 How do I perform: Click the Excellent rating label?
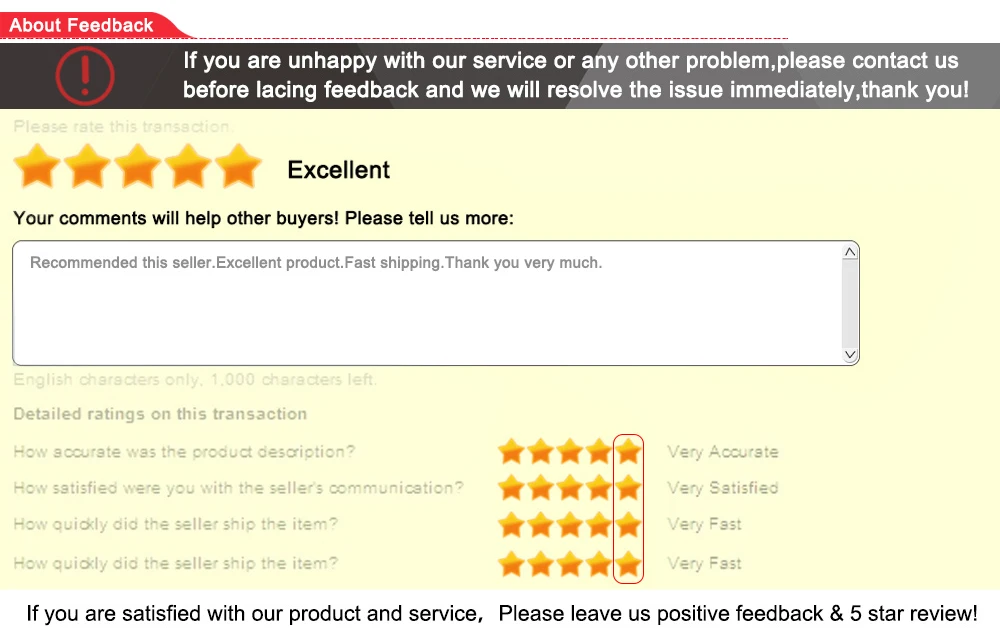pyautogui.click(x=339, y=170)
